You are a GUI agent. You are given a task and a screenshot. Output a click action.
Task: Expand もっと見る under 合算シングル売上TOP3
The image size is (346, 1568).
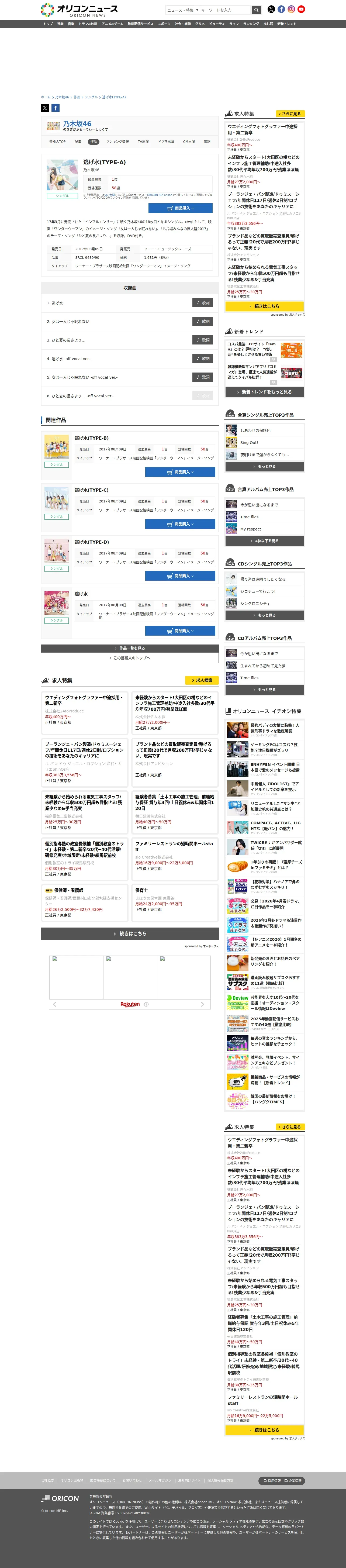tap(265, 466)
